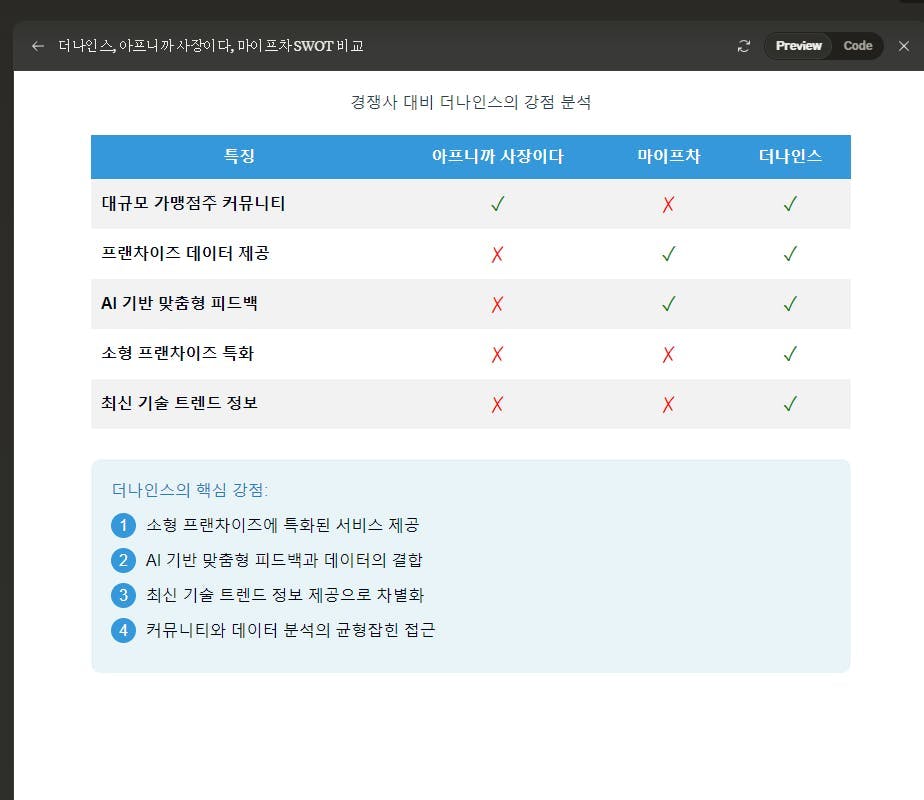Click 아프니까 사장이다 checkmark in 대규모 가맹점주 커뮤니티 row
This screenshot has width=924, height=800.
tap(498, 204)
